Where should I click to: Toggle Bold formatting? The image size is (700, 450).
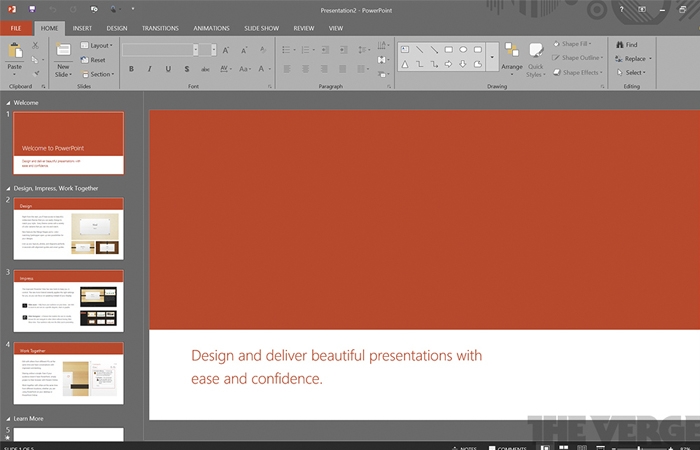[x=131, y=69]
